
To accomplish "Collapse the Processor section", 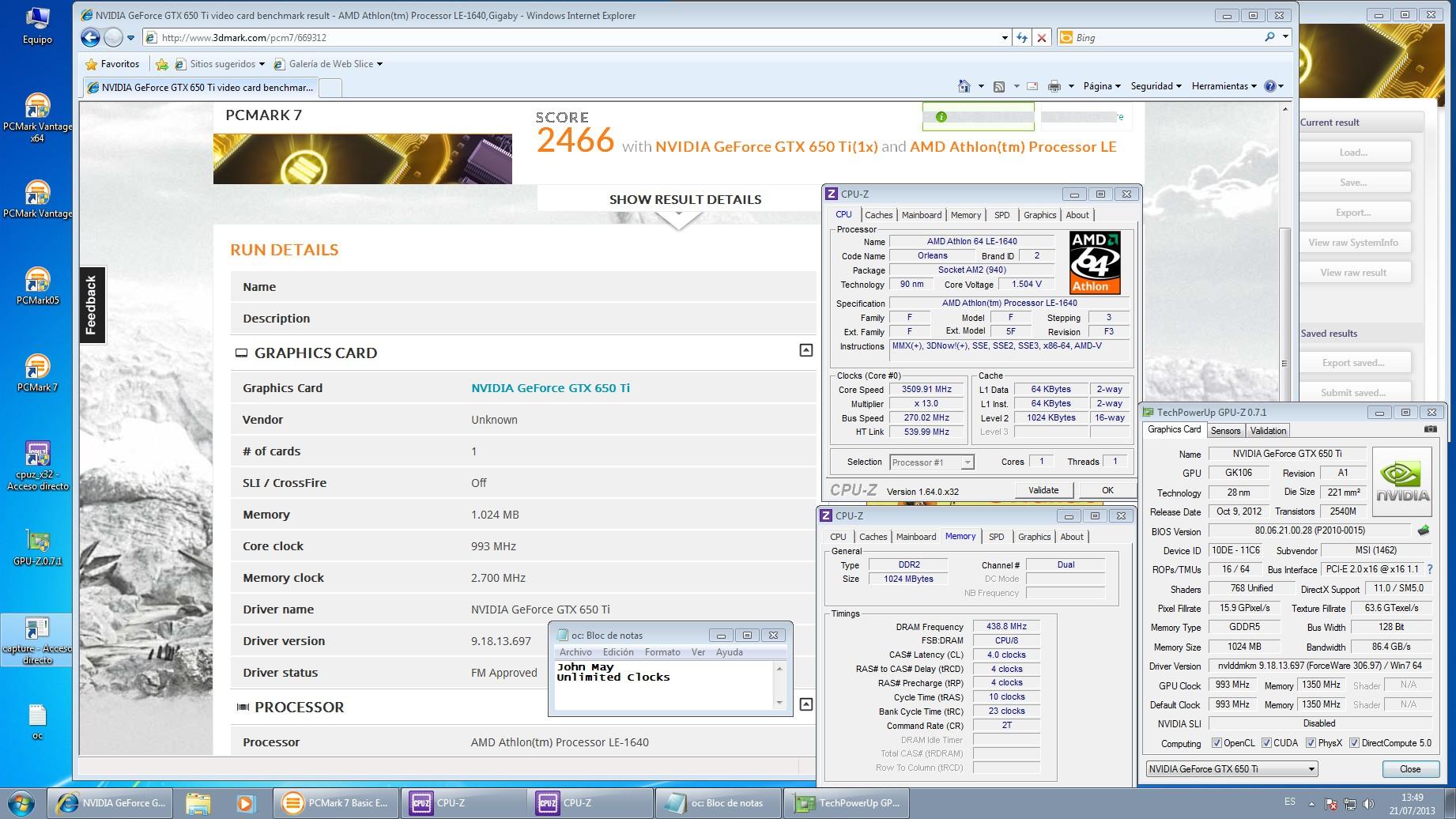I will pos(805,704).
